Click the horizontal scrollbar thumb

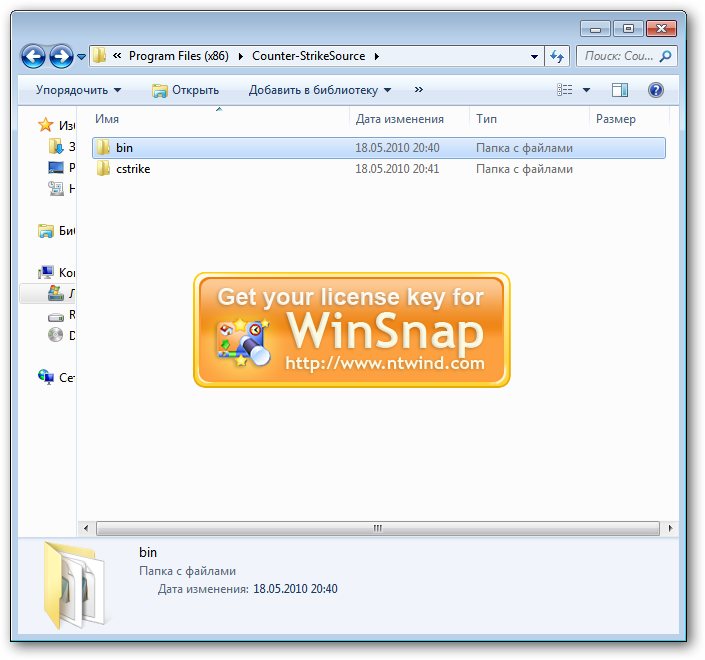tap(378, 528)
